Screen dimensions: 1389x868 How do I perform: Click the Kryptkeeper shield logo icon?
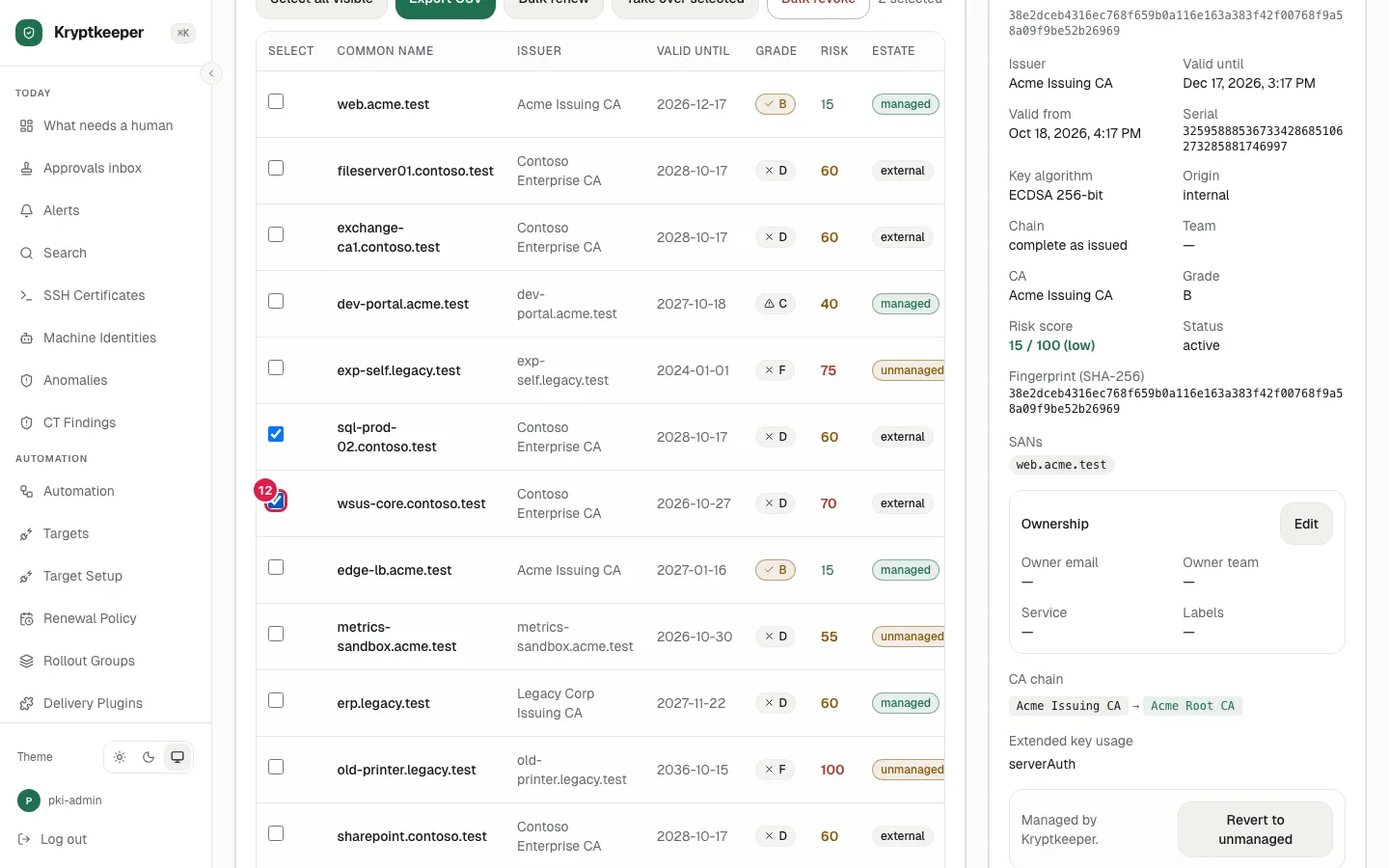[x=29, y=33]
